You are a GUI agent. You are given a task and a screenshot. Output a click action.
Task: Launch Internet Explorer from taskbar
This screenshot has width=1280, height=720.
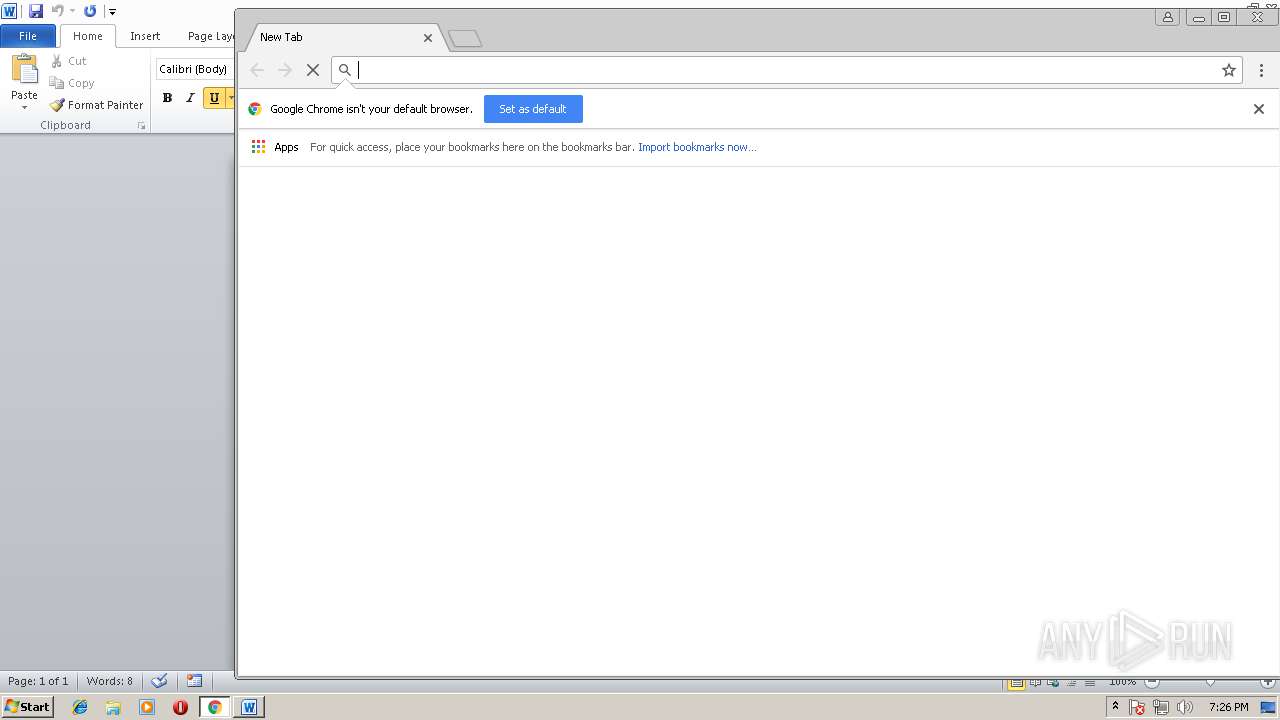click(80, 707)
